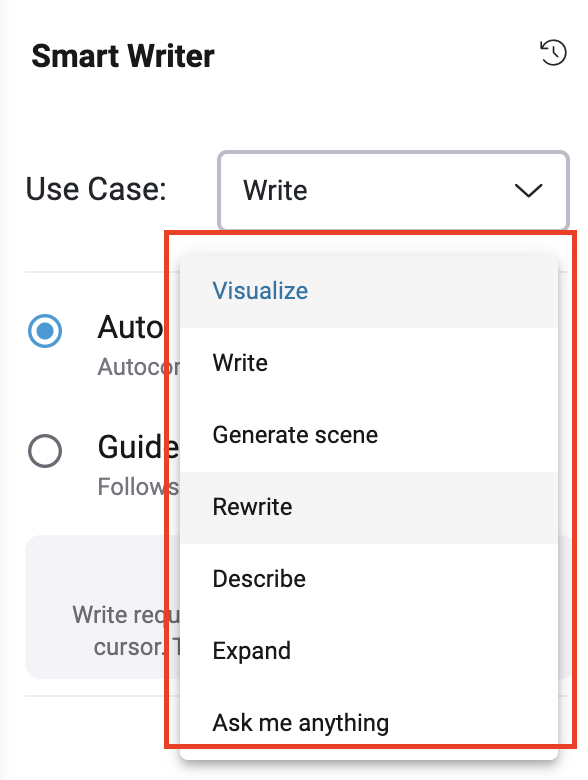
Task: Select the Auto radio button
Action: click(x=45, y=331)
